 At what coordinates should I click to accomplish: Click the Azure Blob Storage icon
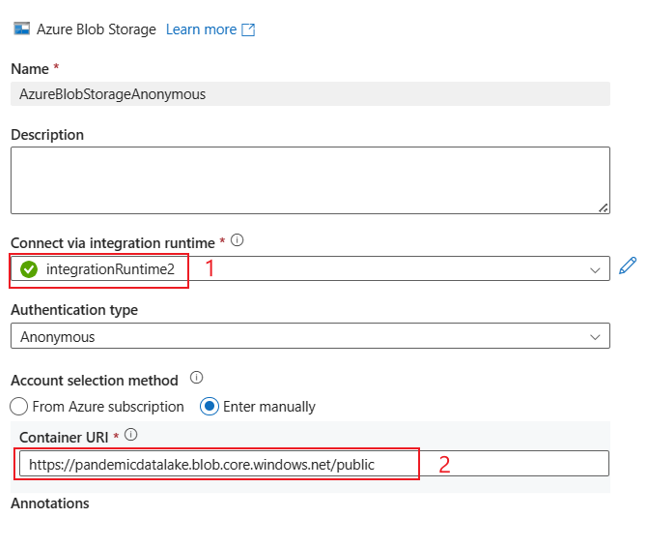(21, 29)
